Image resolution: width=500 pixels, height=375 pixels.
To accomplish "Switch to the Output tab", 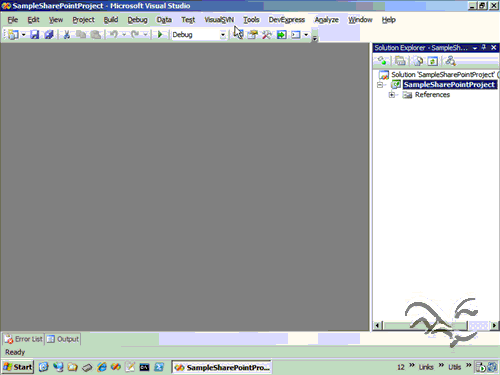I will (x=63, y=339).
